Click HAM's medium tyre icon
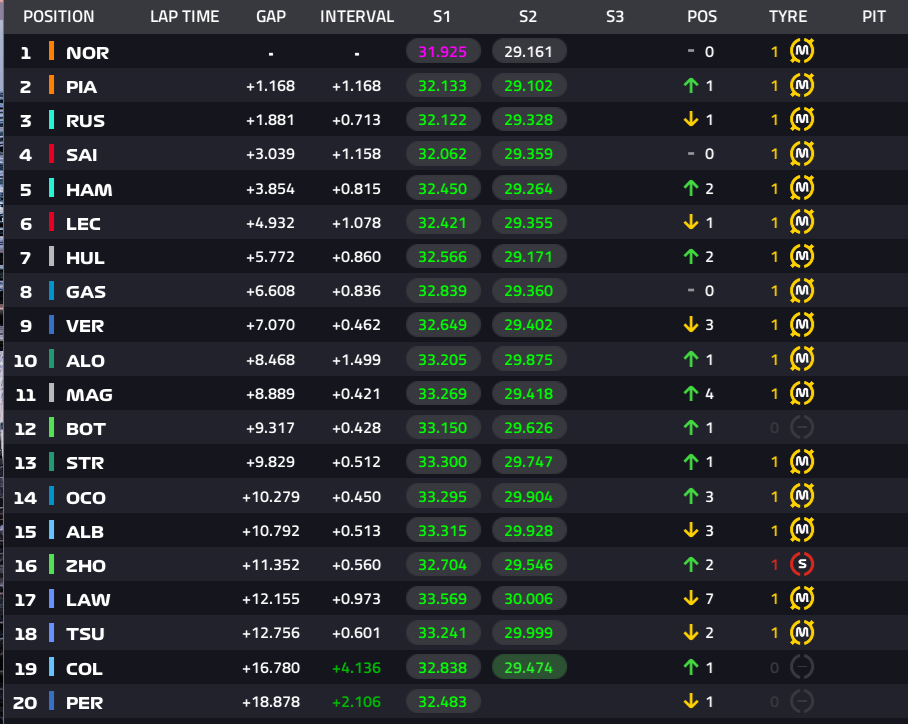 (x=802, y=188)
